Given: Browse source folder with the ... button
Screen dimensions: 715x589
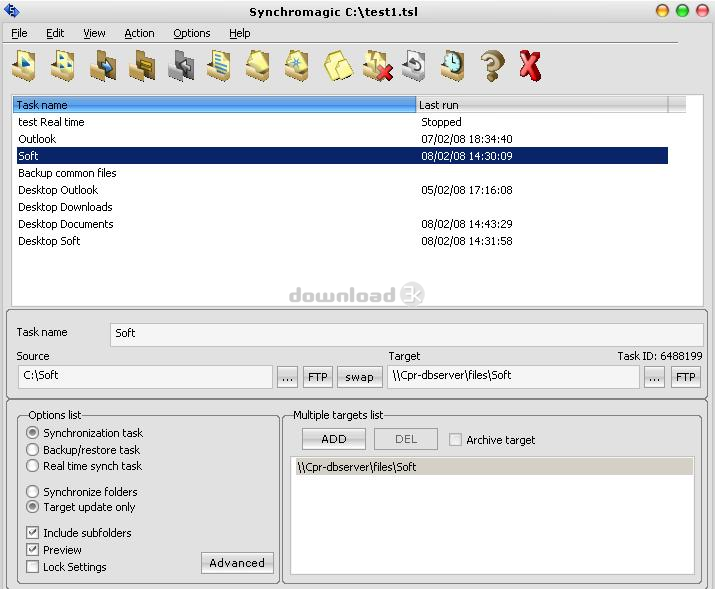Looking at the screenshot, I should (287, 377).
